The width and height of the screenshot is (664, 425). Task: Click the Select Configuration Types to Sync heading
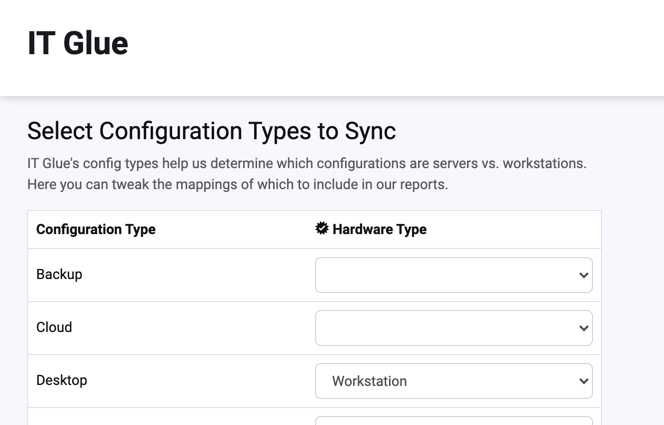tap(212, 131)
